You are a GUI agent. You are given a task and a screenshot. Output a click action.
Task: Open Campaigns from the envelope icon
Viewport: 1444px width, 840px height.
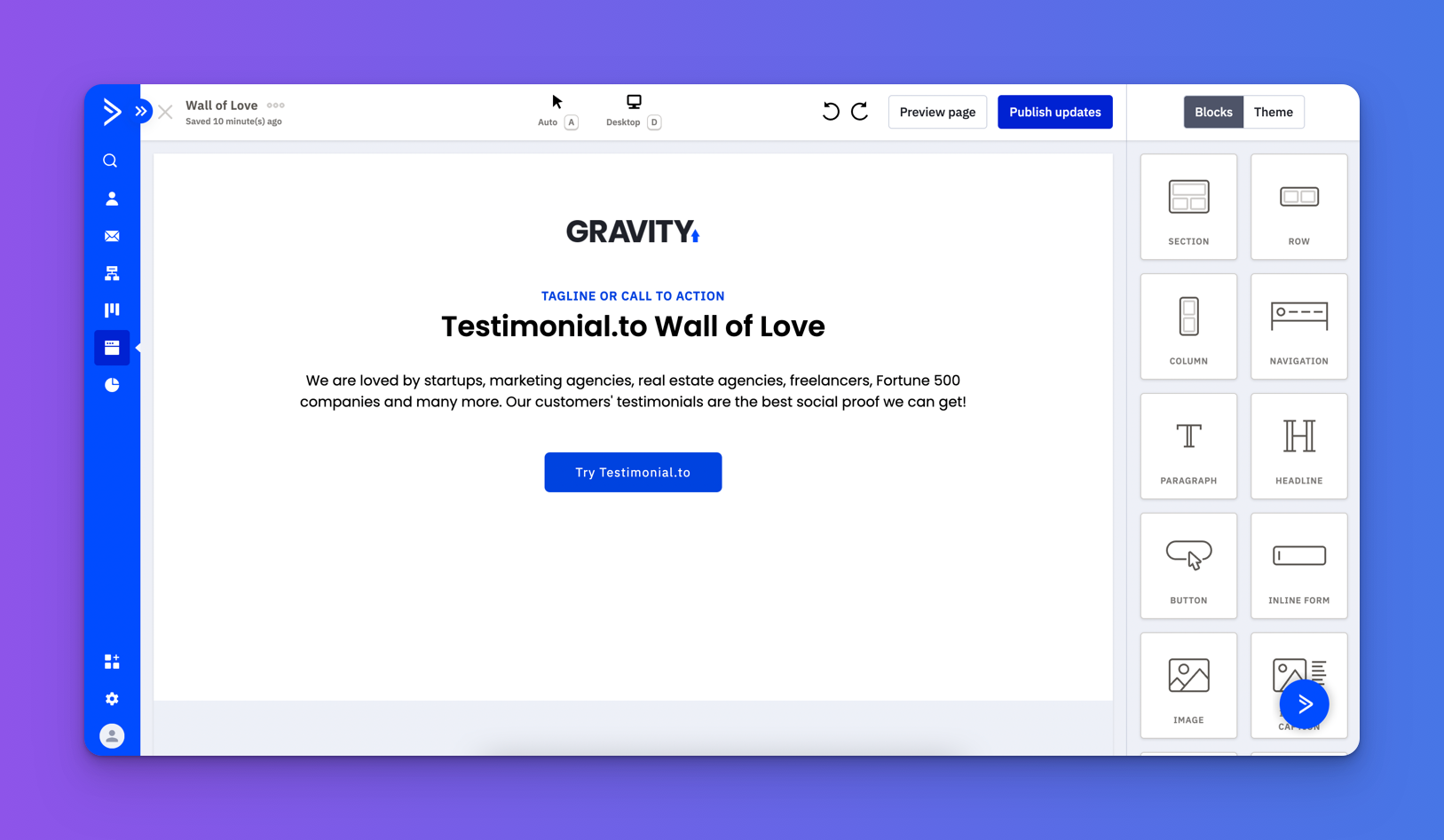112,236
